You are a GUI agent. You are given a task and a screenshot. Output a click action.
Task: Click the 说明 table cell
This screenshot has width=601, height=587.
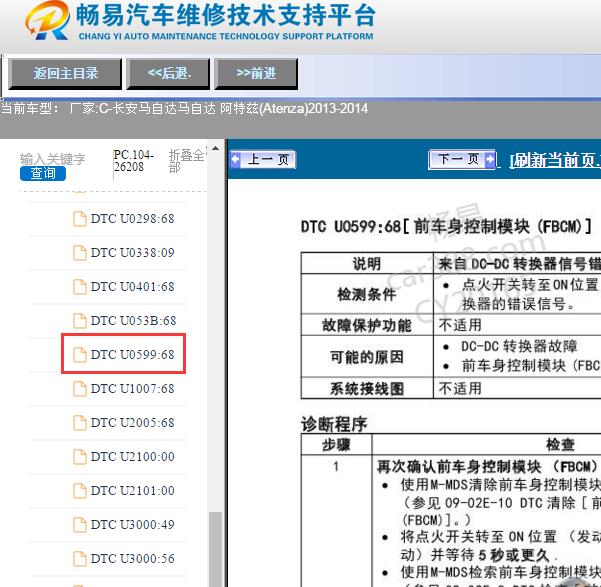coord(367,263)
